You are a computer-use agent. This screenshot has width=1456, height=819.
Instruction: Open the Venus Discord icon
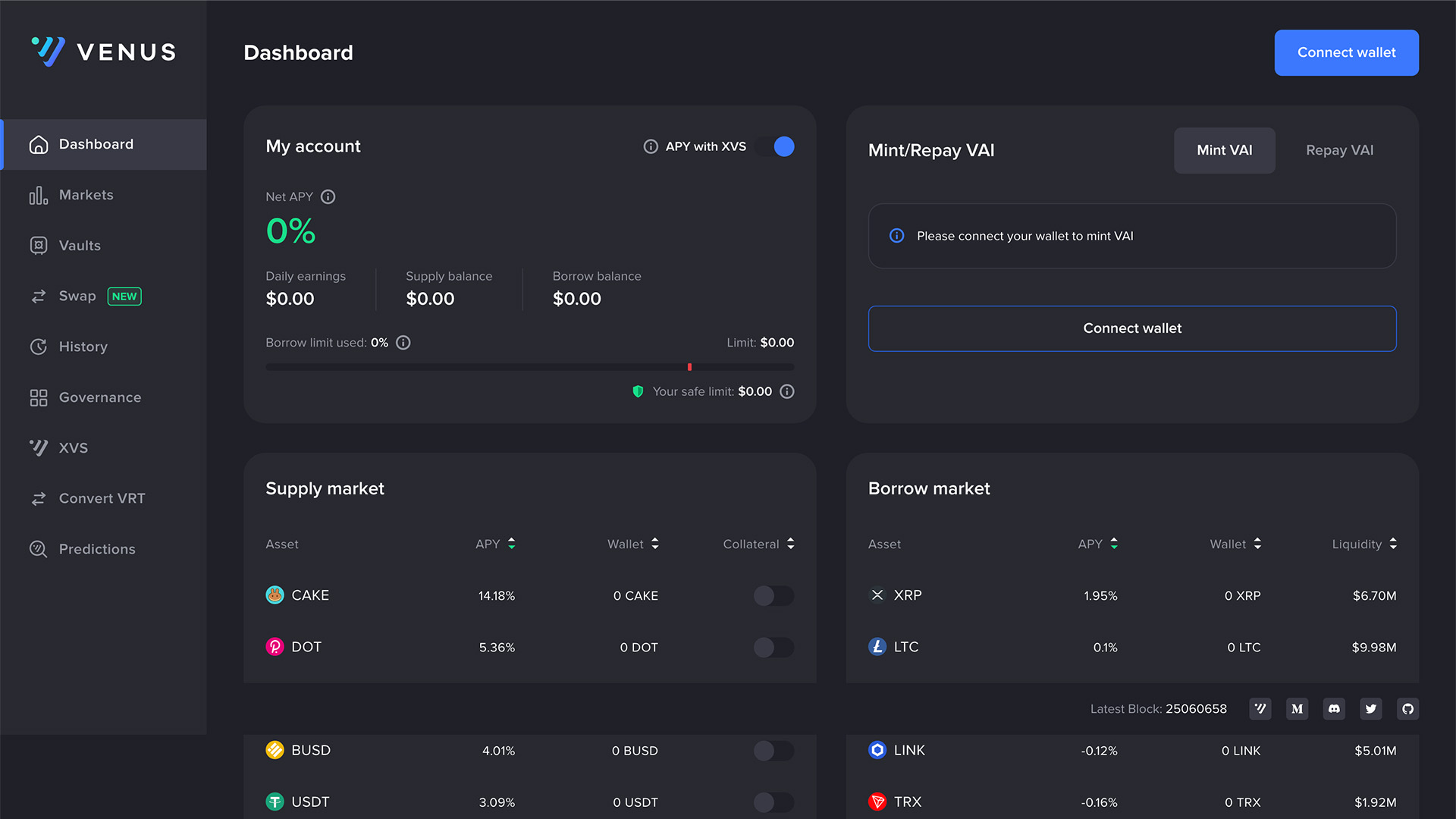1334,709
